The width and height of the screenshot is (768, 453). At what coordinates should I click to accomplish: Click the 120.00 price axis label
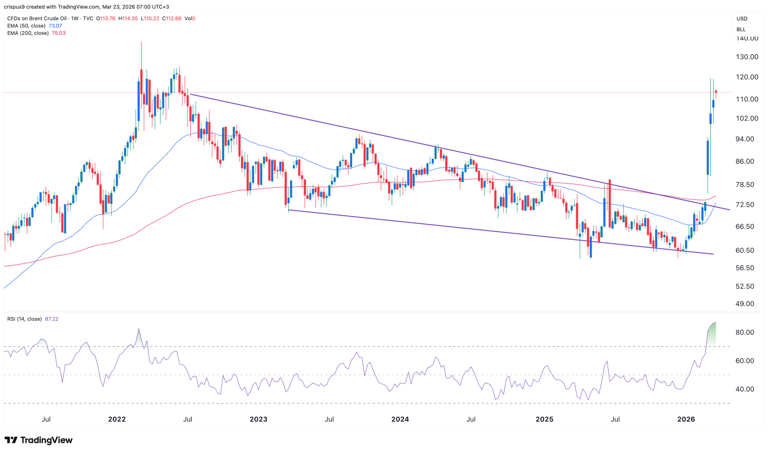pos(747,77)
